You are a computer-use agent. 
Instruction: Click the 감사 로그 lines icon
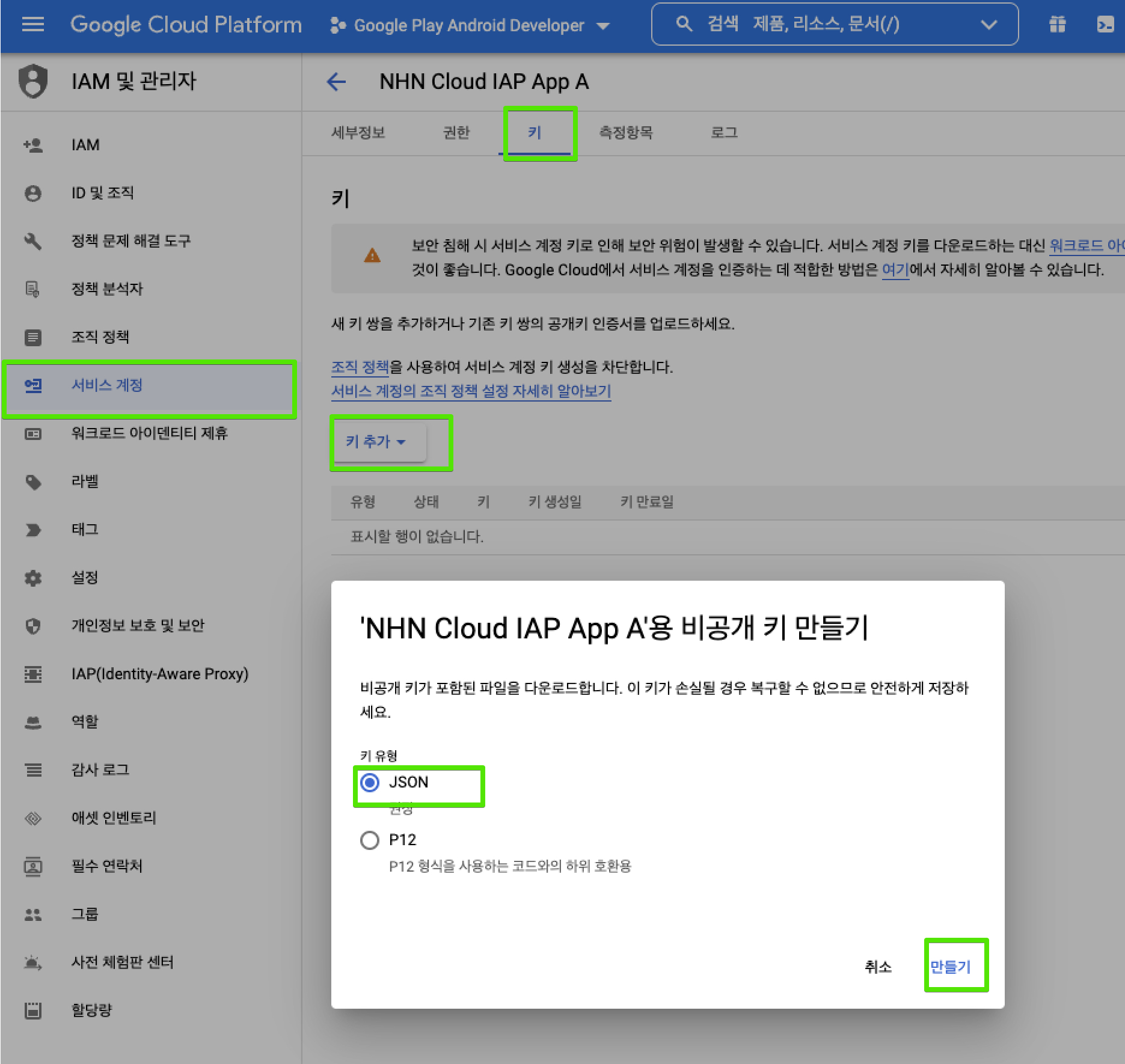coord(33,770)
